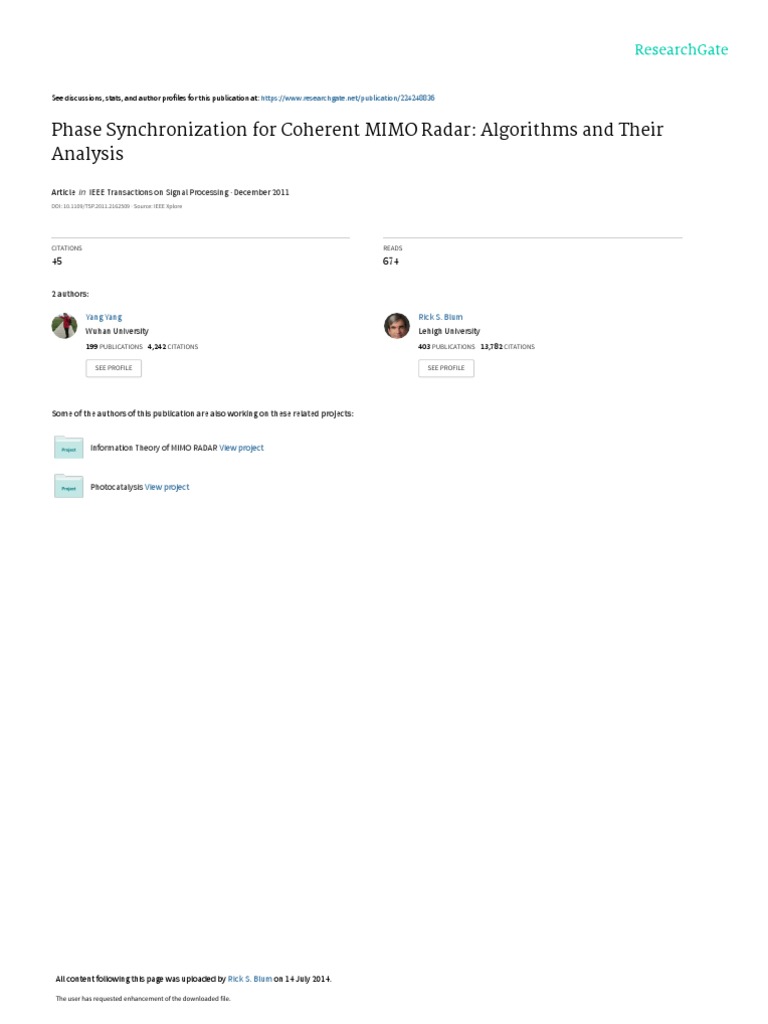
Task: Click the reads count of 674
Action: point(391,261)
